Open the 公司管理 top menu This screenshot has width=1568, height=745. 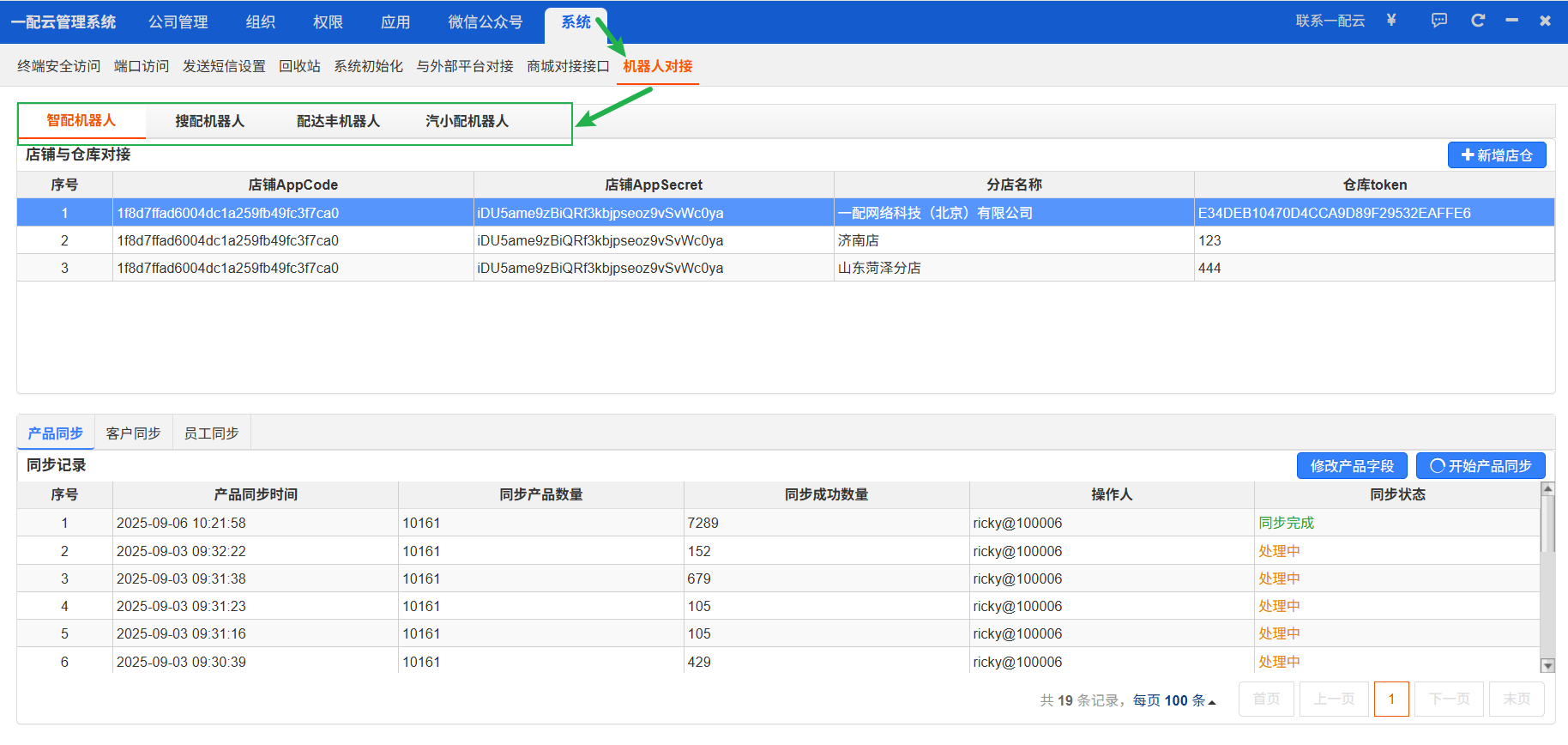[x=178, y=22]
